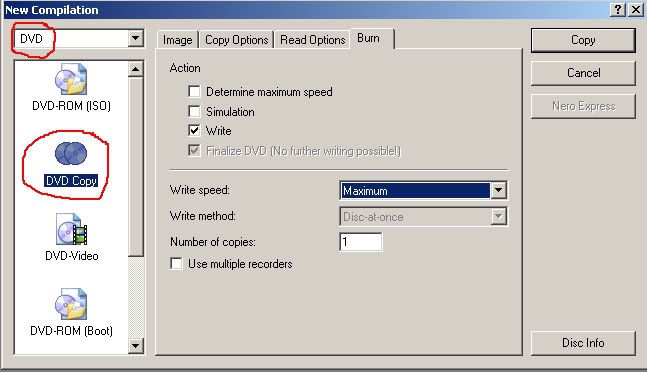Uncheck the Write checkbox
This screenshot has width=647, height=372.
[194, 130]
